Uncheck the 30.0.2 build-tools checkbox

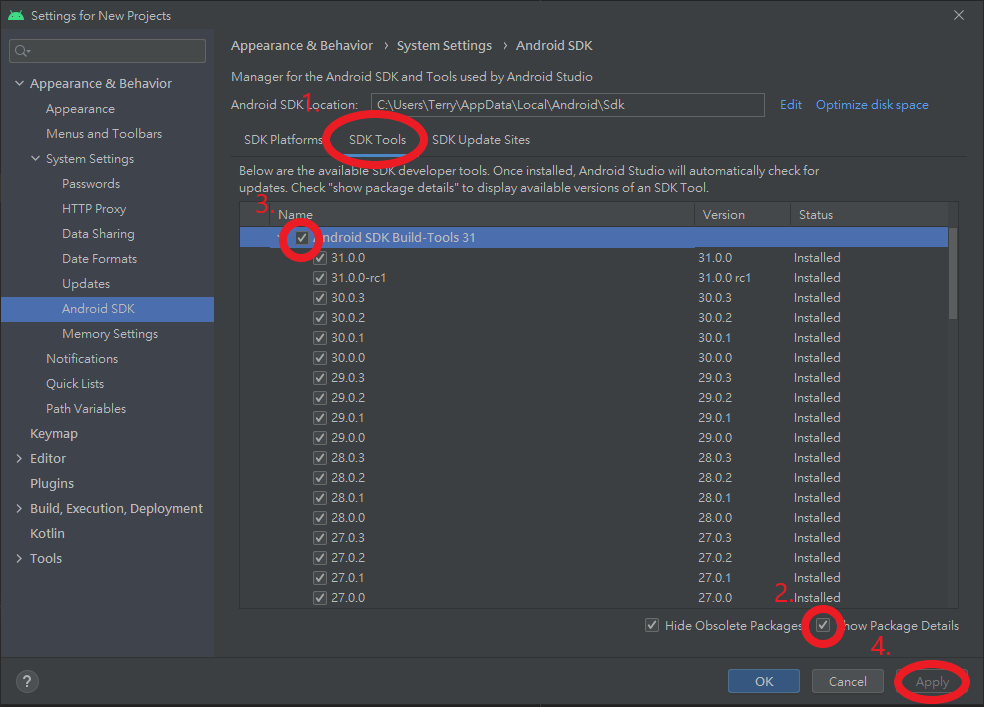pos(320,318)
